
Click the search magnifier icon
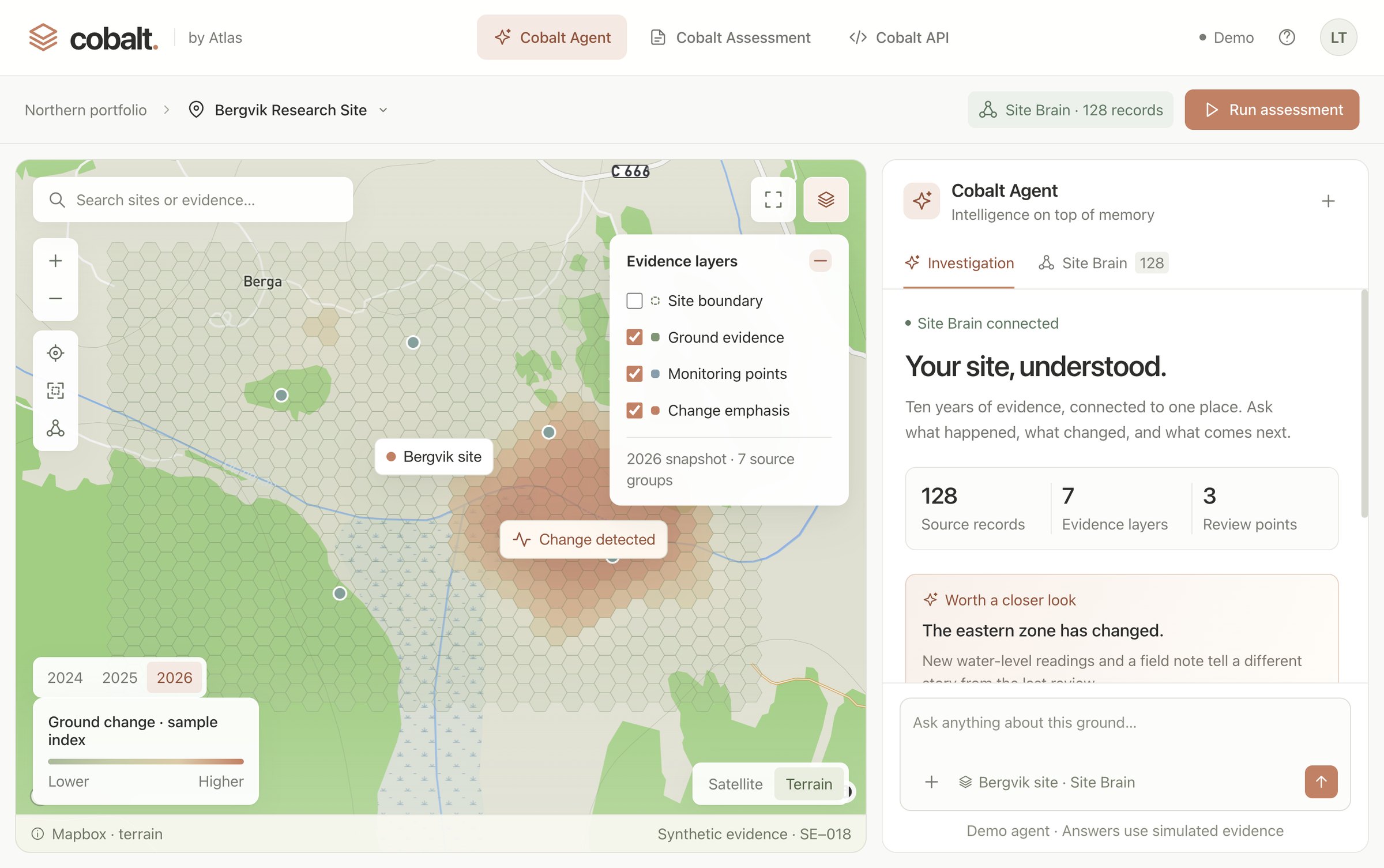tap(57, 200)
